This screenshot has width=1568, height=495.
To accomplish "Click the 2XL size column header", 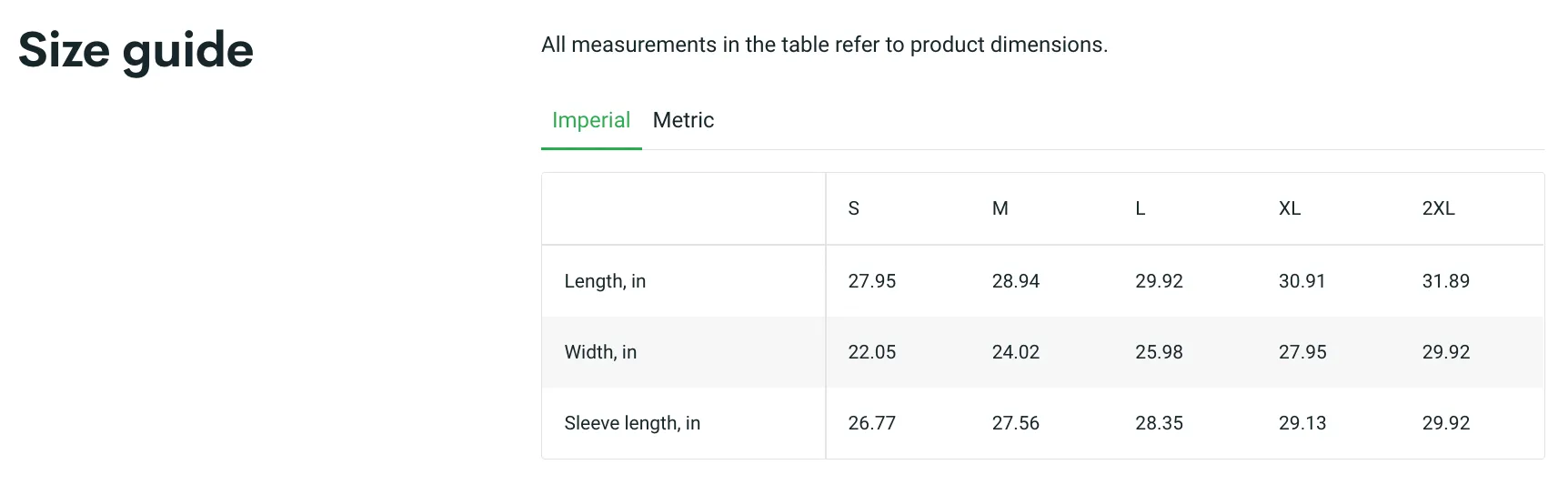I will [1439, 208].
